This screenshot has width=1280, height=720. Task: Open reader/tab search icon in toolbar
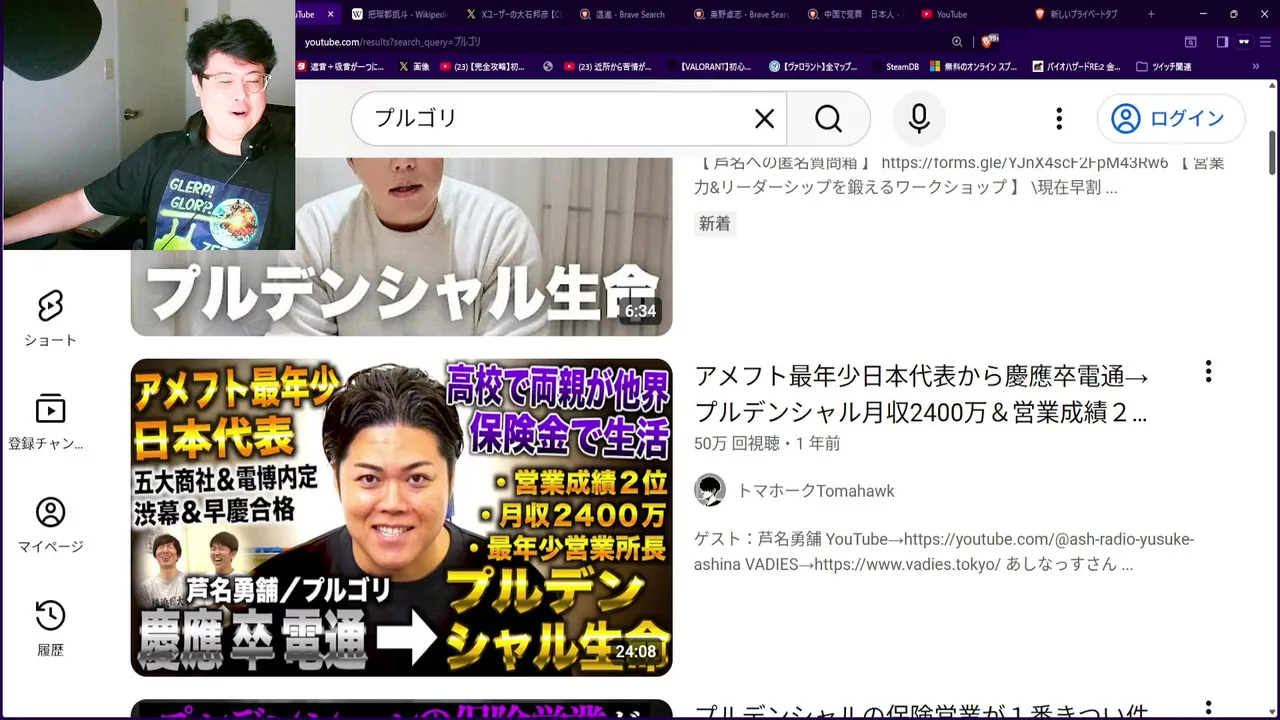click(x=1190, y=42)
